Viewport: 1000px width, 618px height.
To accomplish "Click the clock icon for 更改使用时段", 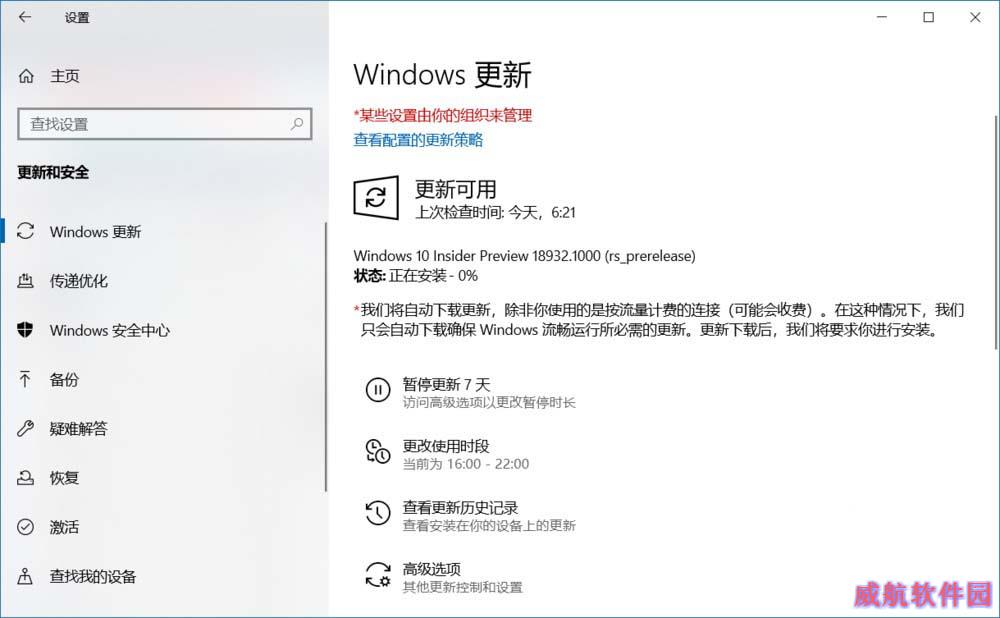I will [378, 451].
